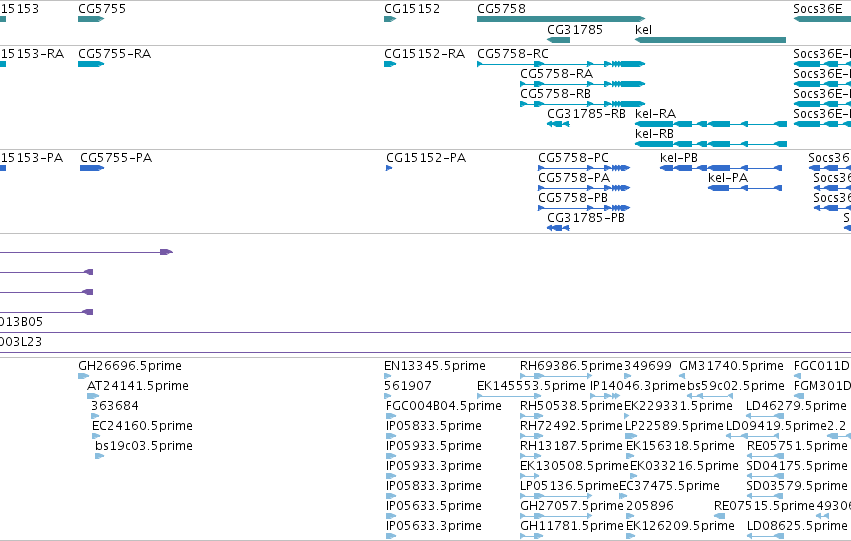Open EST label SD04175.5prime

(x=797, y=466)
